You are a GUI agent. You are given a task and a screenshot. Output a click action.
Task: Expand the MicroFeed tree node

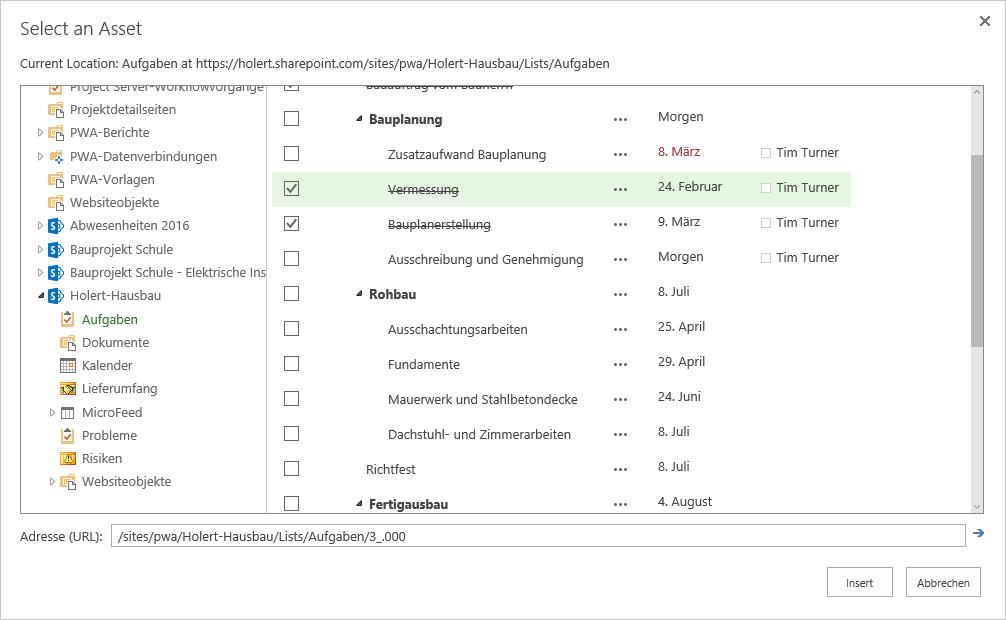[52, 413]
